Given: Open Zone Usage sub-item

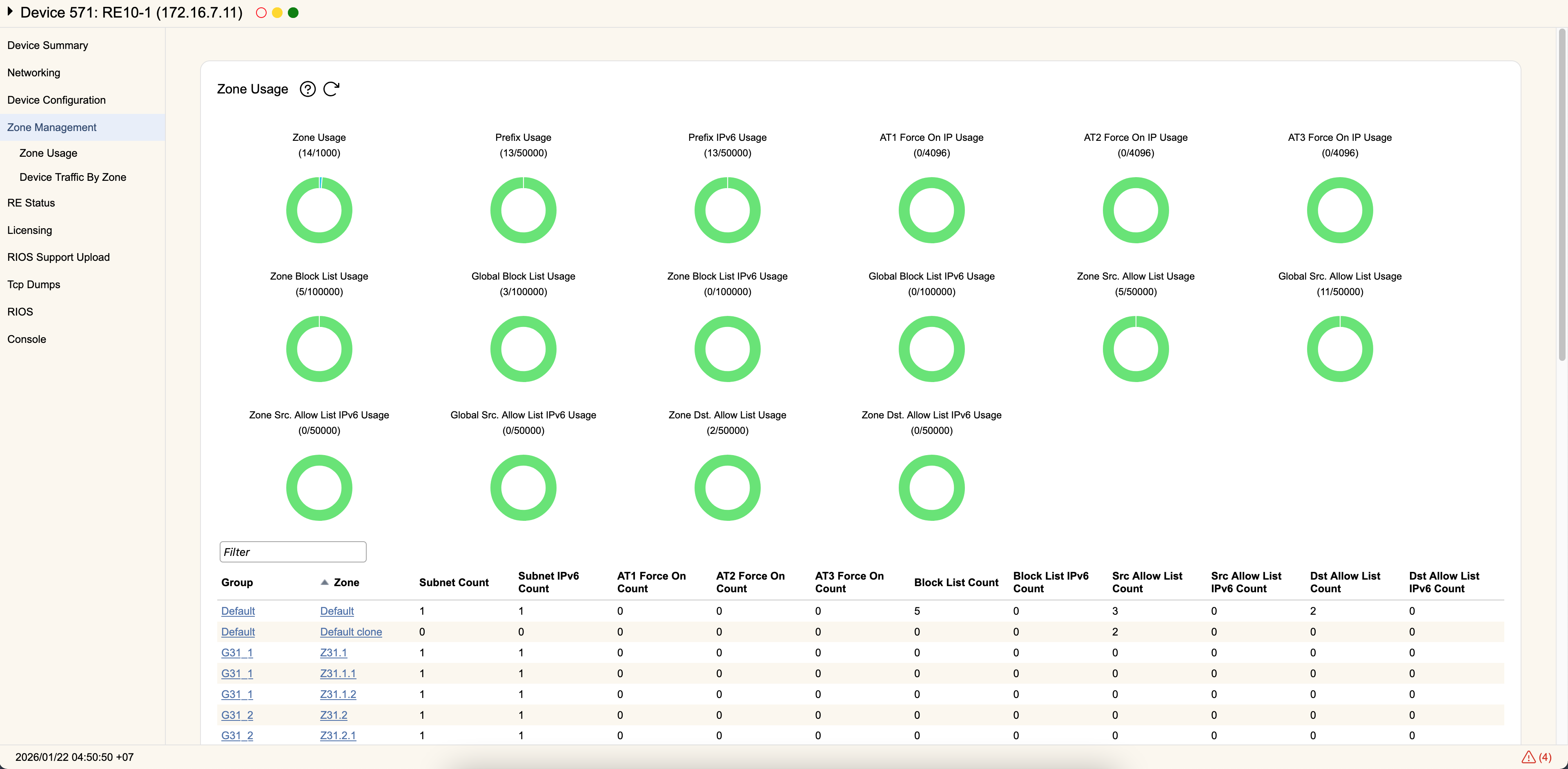Looking at the screenshot, I should coord(48,153).
